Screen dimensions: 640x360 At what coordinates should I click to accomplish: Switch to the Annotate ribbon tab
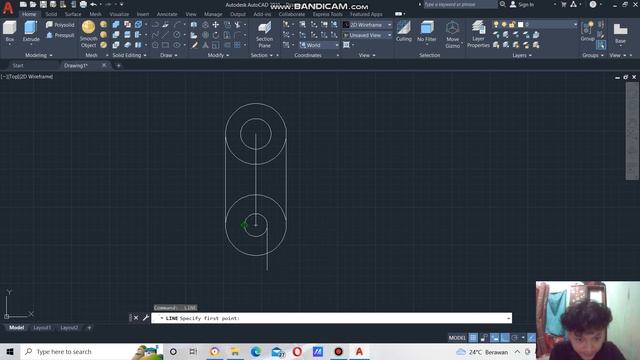(x=167, y=14)
